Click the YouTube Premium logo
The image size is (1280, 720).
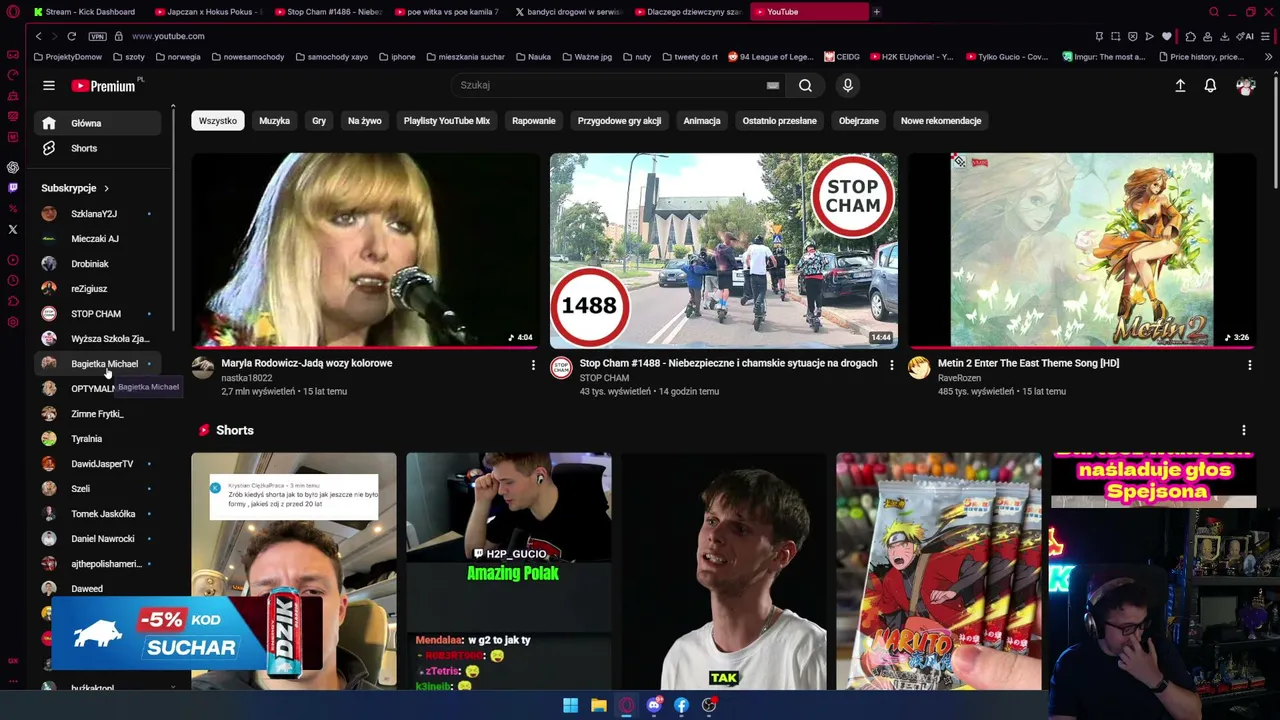(x=104, y=86)
